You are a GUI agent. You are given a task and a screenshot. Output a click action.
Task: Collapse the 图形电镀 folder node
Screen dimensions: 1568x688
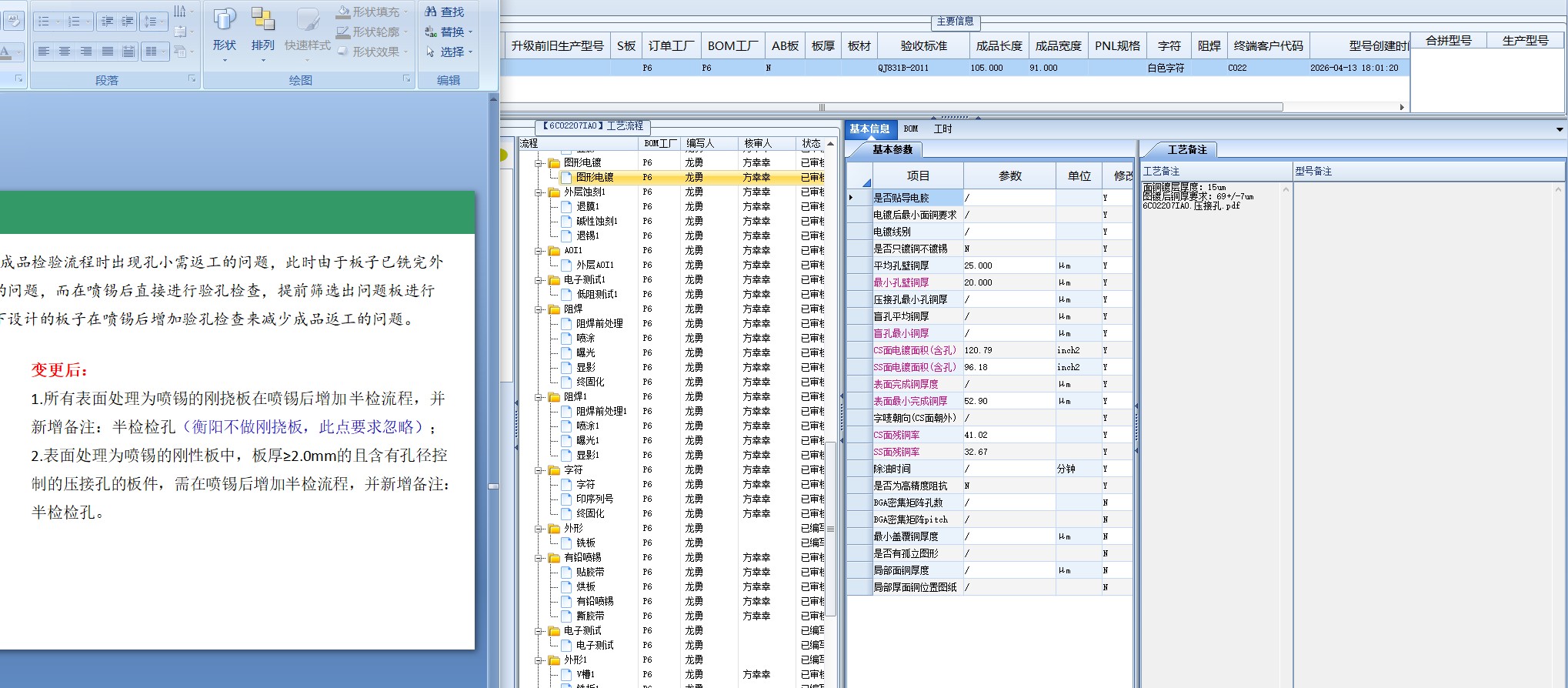pos(539,163)
